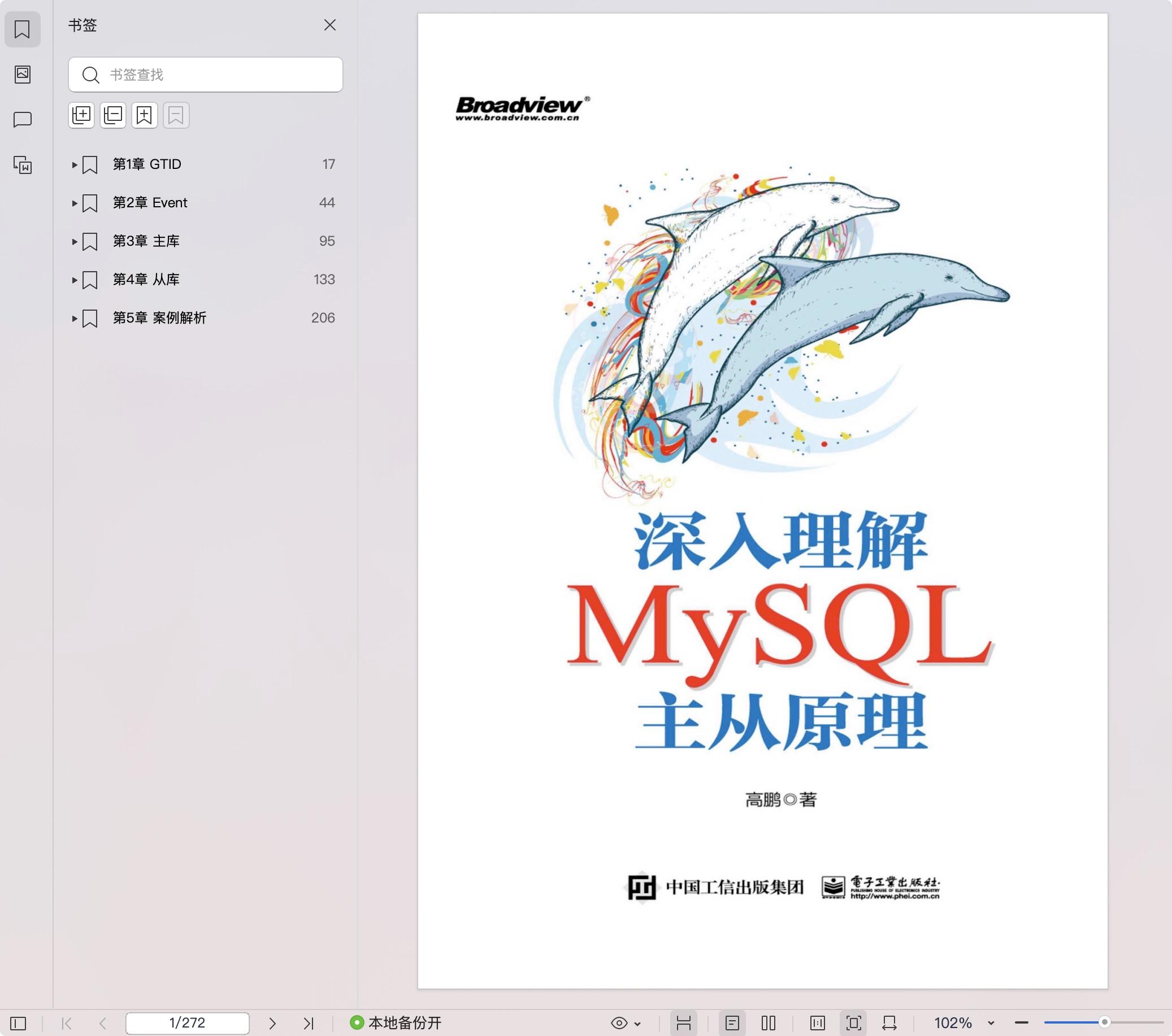
Task: Go to the previous page
Action: 103,1023
